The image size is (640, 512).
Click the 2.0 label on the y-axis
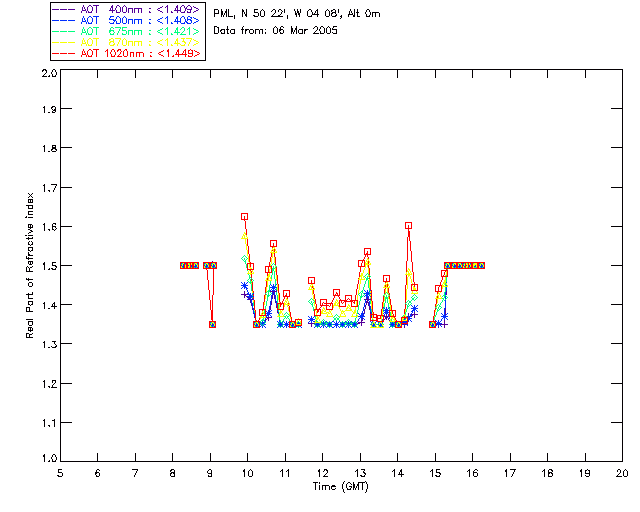(49, 73)
